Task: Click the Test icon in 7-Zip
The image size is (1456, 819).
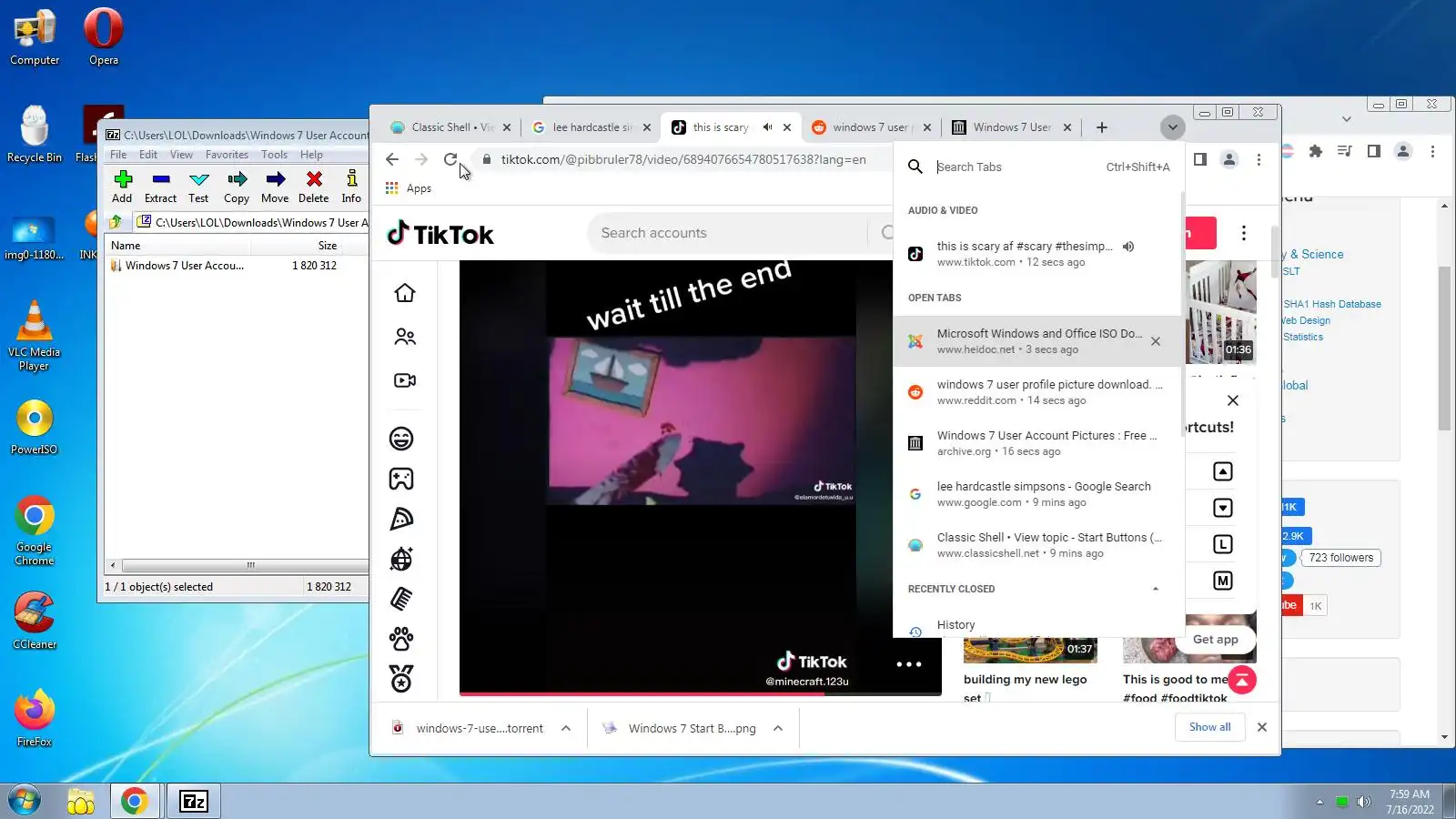Action: (x=198, y=187)
